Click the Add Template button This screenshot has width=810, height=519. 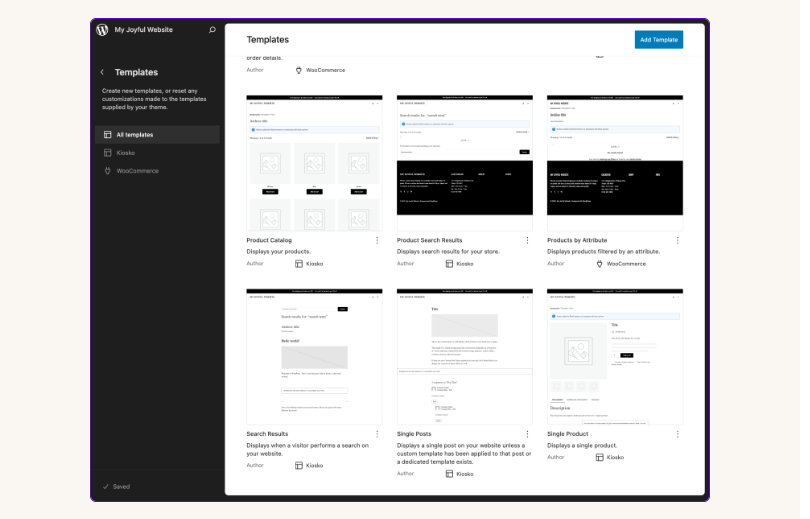(x=659, y=40)
